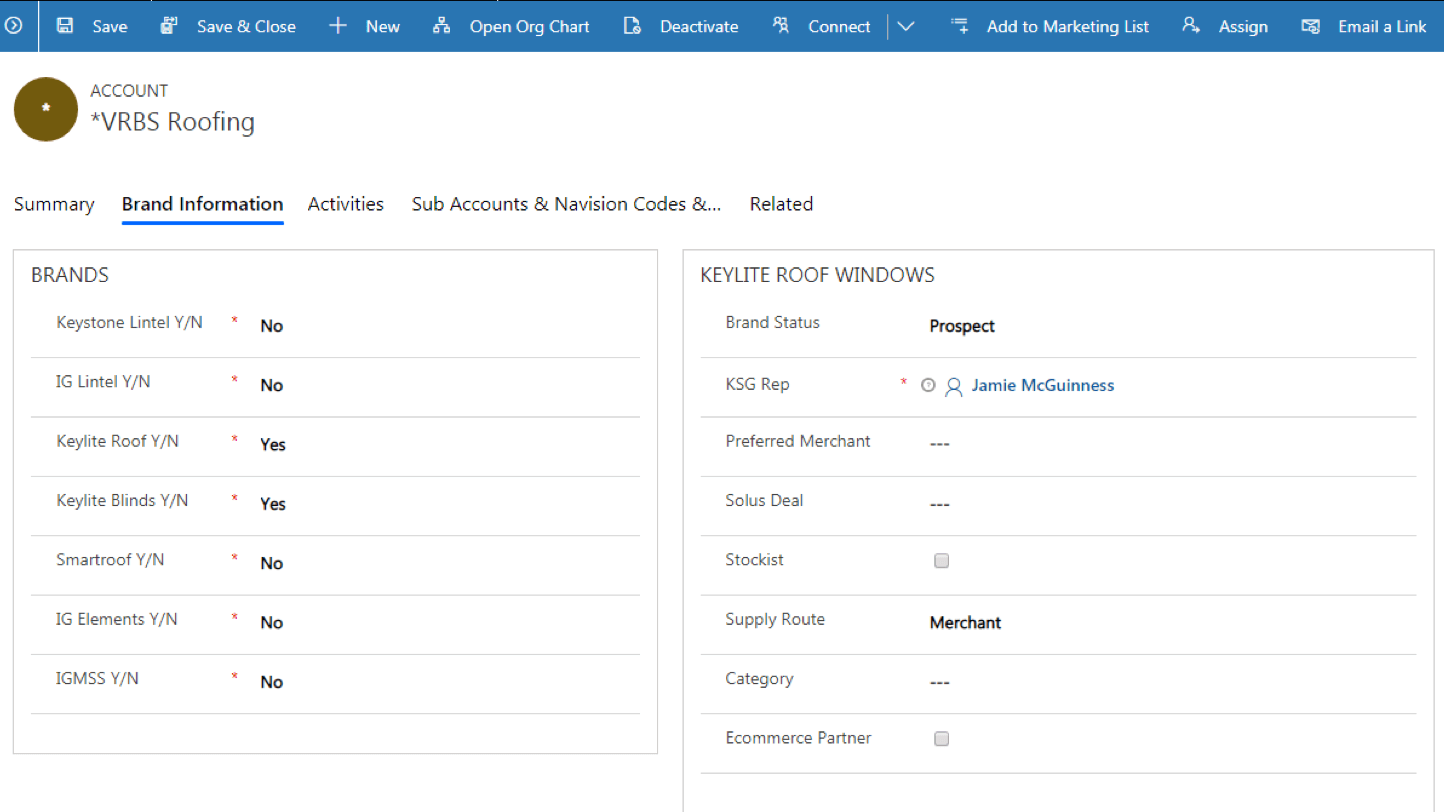Click the Save floppy disk icon
The height and width of the screenshot is (812, 1444).
coord(65,26)
